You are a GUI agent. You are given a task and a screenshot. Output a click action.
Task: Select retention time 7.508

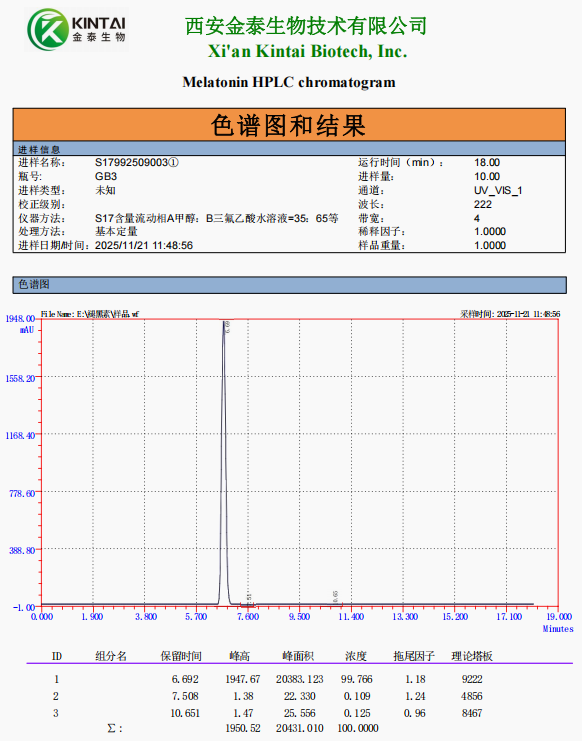point(185,697)
